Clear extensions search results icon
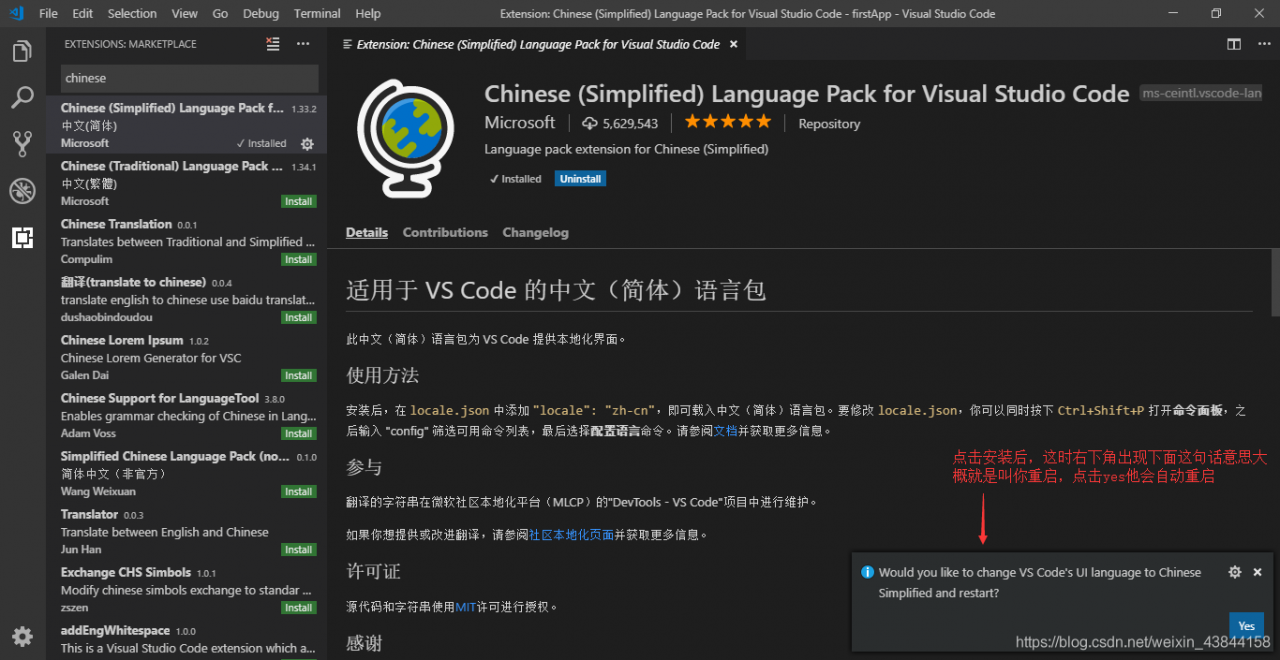1280x660 pixels. (273, 44)
